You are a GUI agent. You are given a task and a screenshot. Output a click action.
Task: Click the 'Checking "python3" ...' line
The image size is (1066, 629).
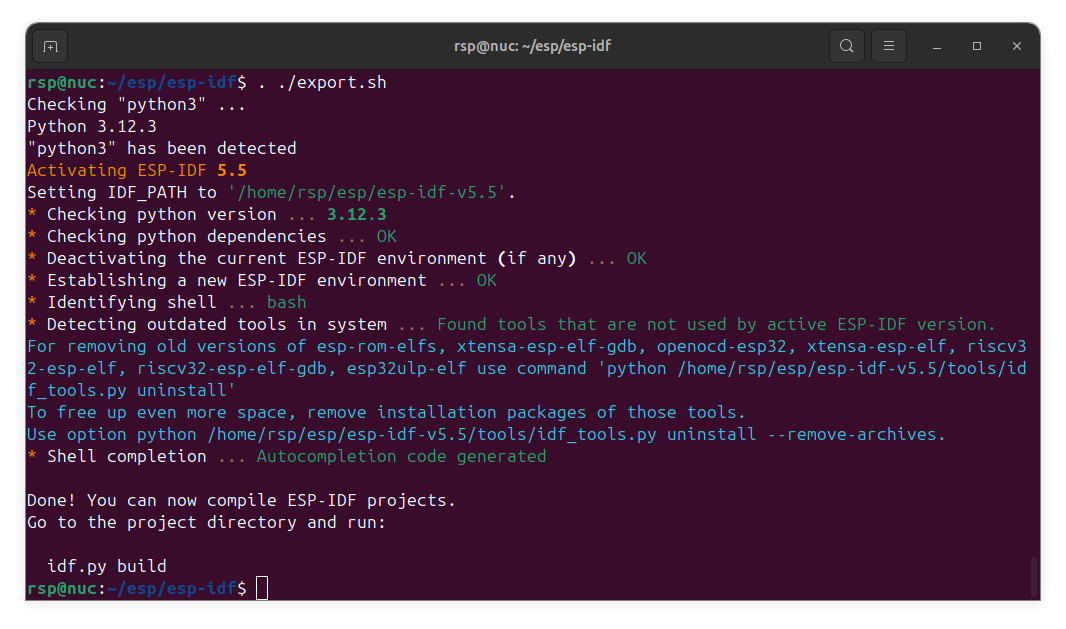(137, 105)
